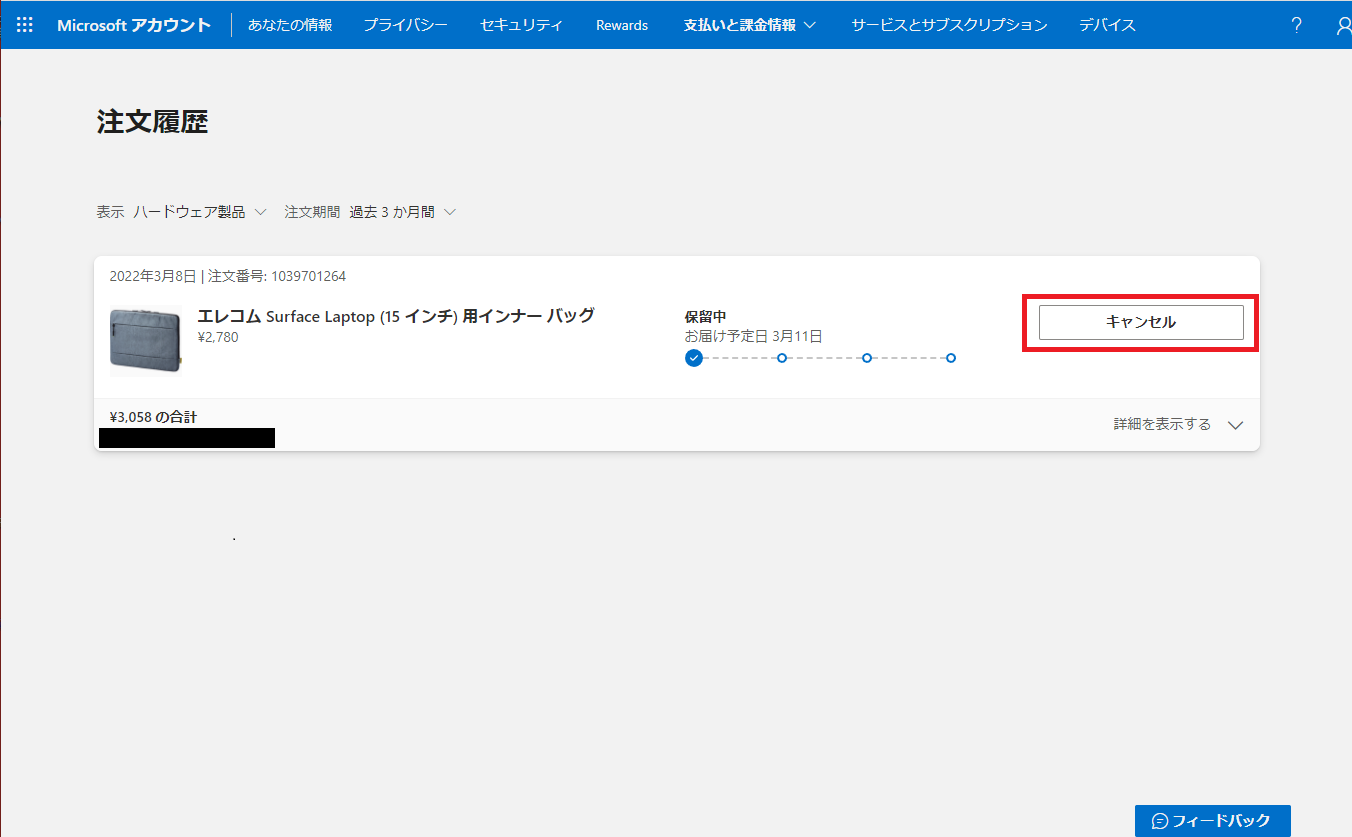
Task: Open the Rewards tab
Action: click(622, 25)
